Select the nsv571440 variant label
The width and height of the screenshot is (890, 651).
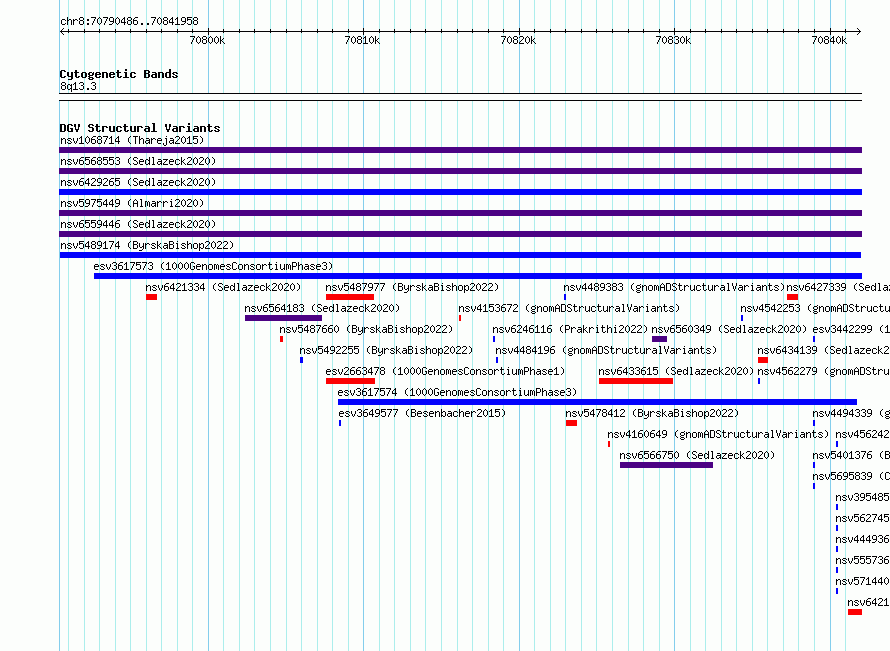coord(862,581)
